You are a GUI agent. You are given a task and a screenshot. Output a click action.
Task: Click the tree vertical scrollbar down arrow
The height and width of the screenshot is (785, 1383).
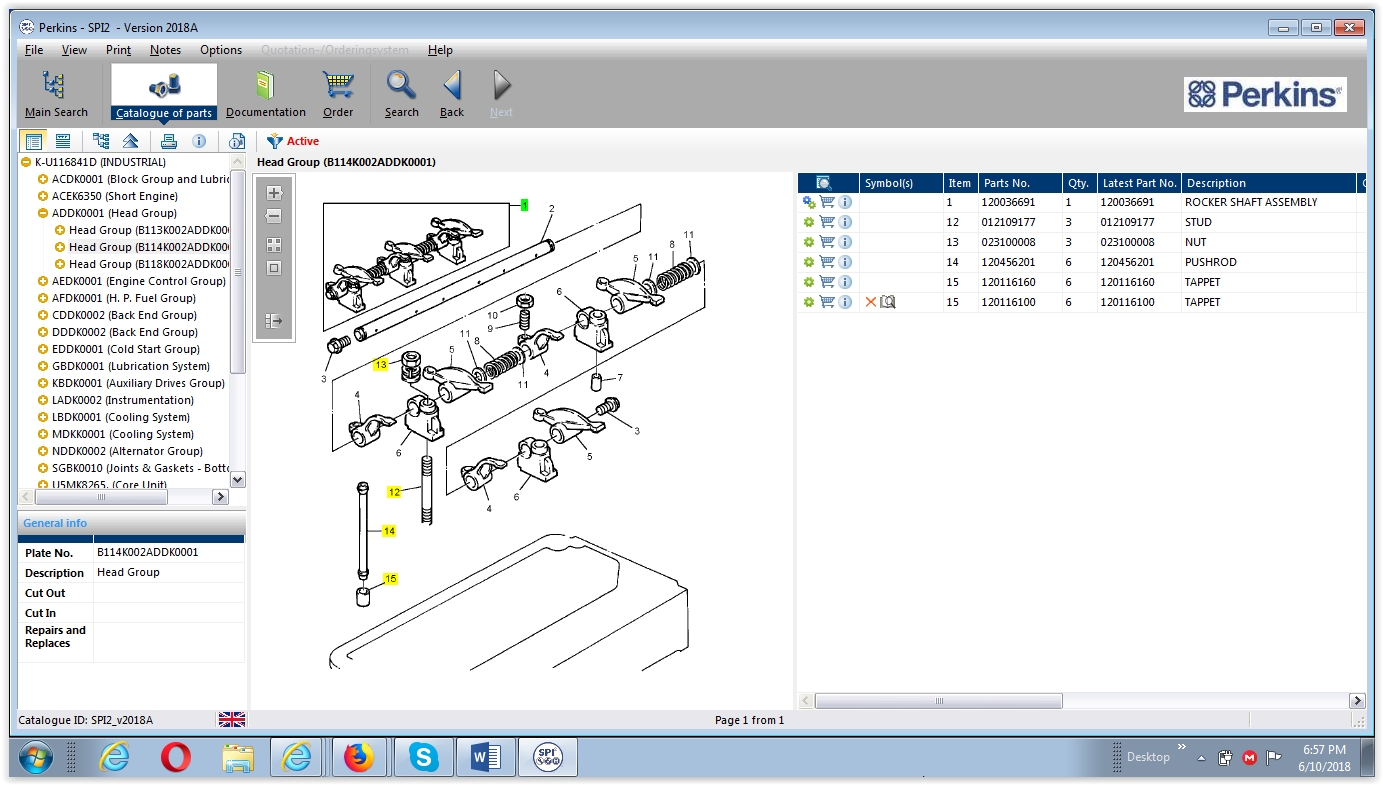pyautogui.click(x=237, y=479)
